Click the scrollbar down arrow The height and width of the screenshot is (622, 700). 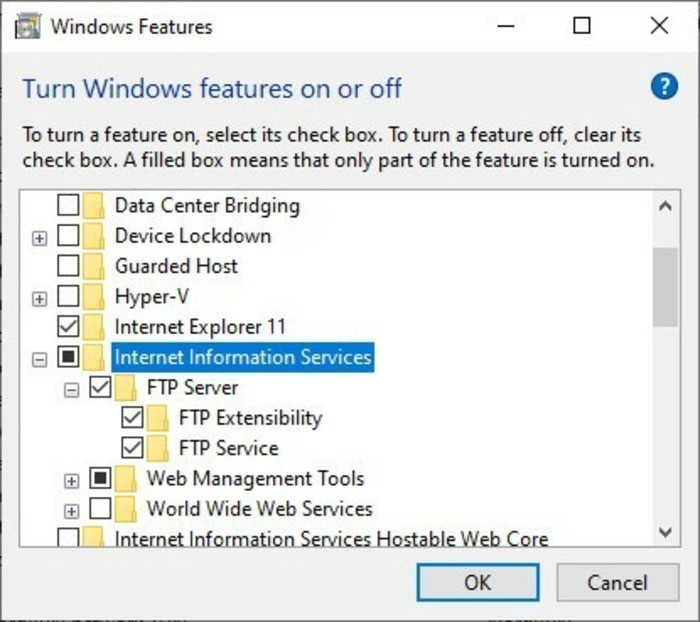tap(665, 532)
